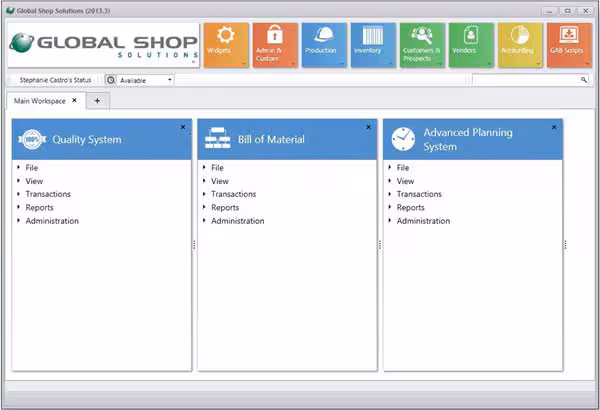
Task: Open the Customers & Prospects tile
Action: click(x=422, y=45)
